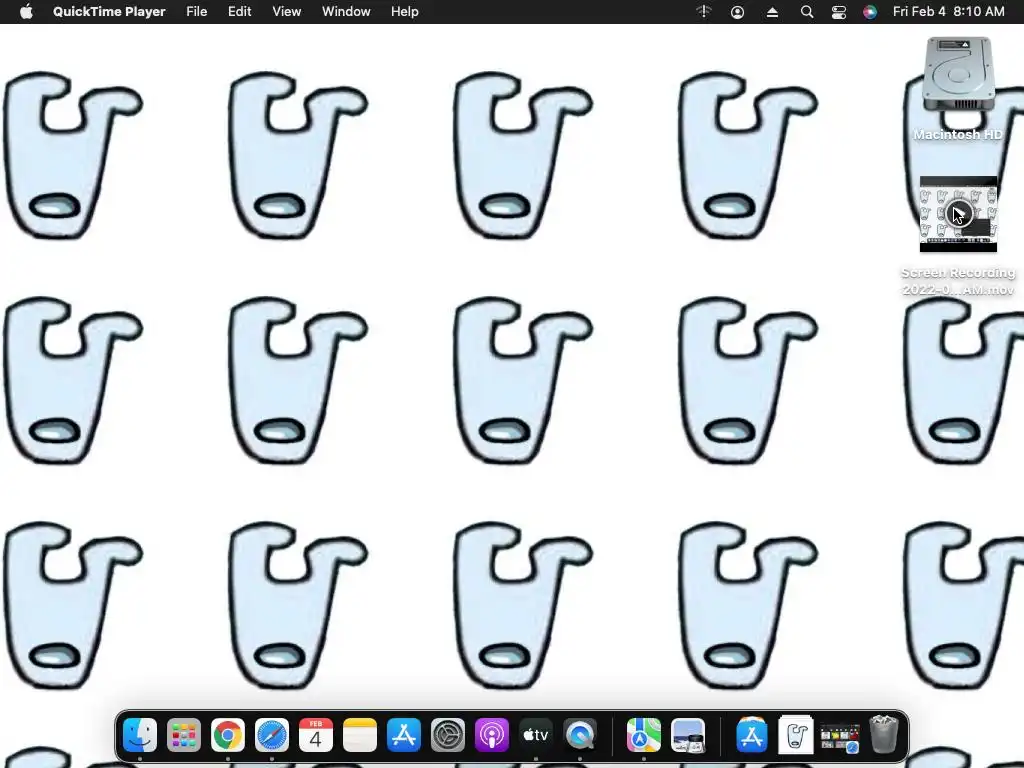Image resolution: width=1024 pixels, height=768 pixels.
Task: Select the Screen Recording .mov thumbnail
Action: coord(958,214)
